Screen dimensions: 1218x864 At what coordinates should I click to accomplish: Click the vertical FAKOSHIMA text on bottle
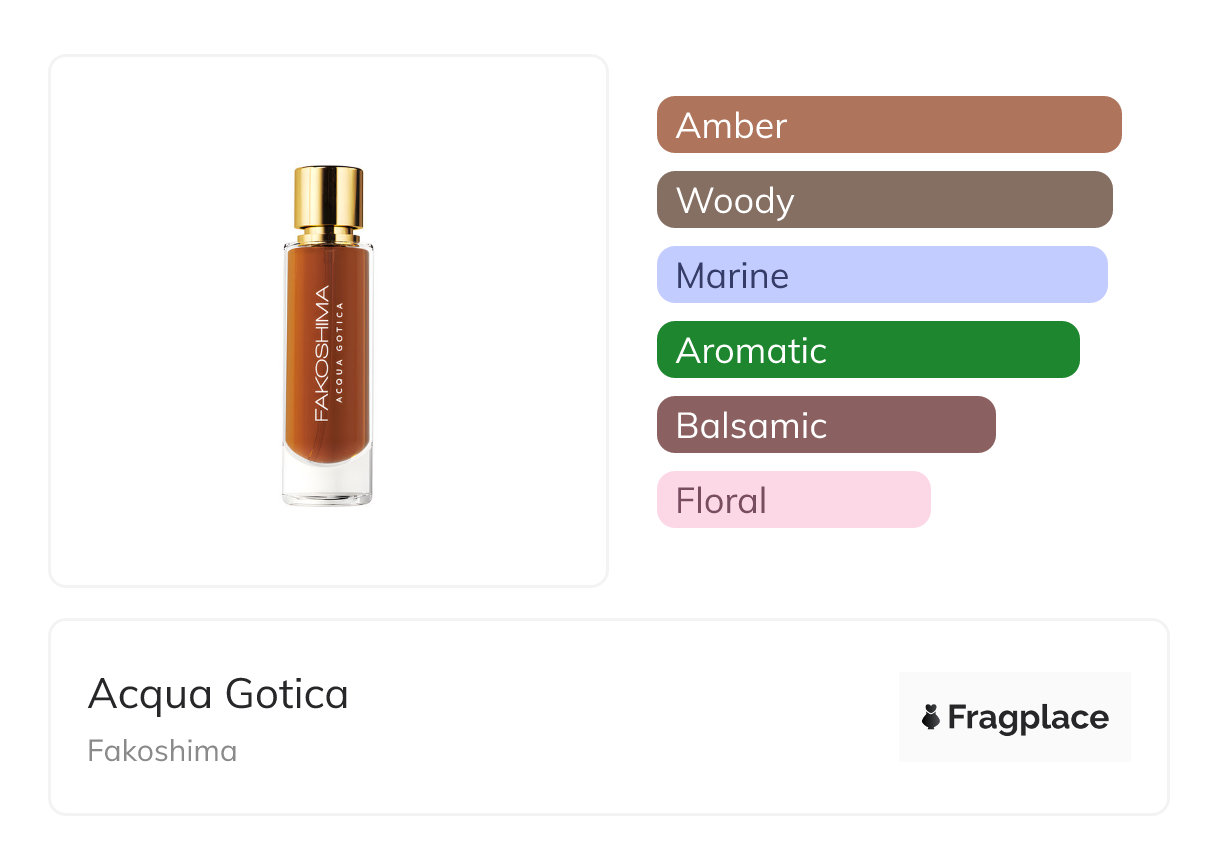click(321, 353)
